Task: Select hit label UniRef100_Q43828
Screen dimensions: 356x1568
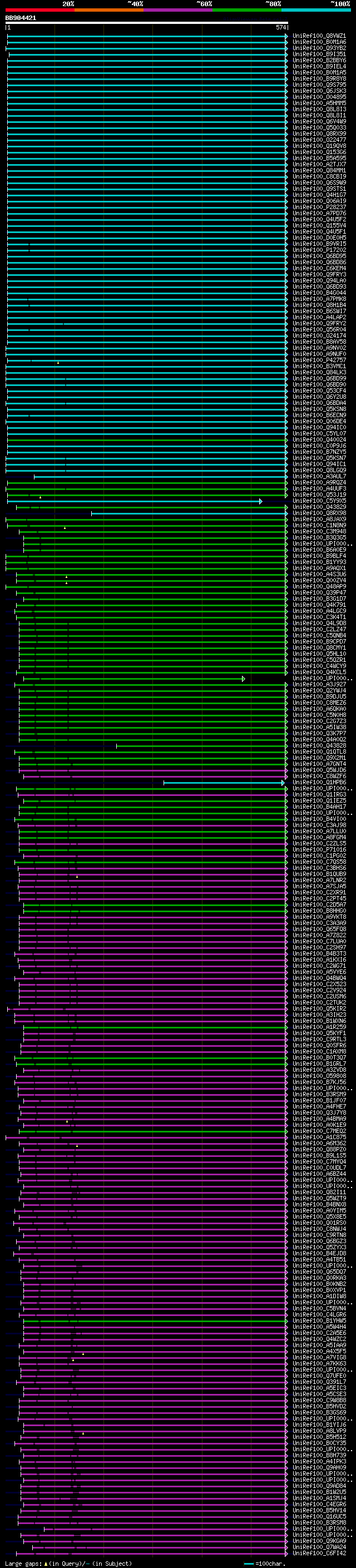Action: pyautogui.click(x=319, y=746)
